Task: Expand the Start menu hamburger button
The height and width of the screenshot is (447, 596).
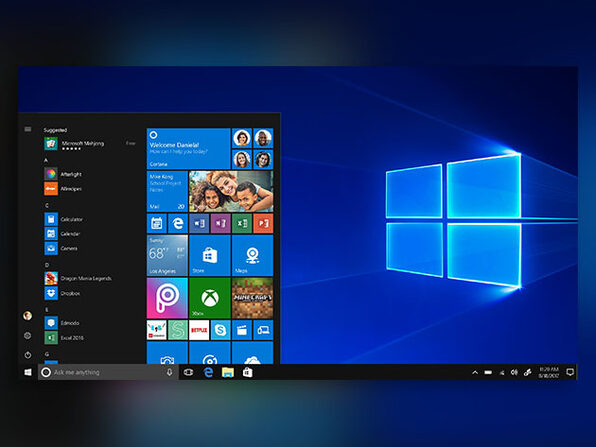Action: 28,129
